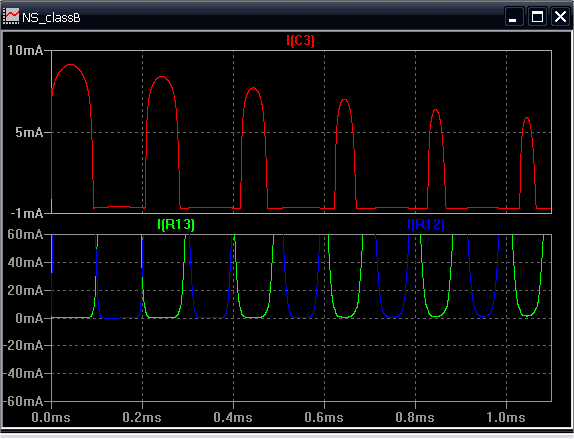Image resolution: width=574 pixels, height=439 pixels.
Task: Click the 0.8ms time axis label
Action: [415, 417]
